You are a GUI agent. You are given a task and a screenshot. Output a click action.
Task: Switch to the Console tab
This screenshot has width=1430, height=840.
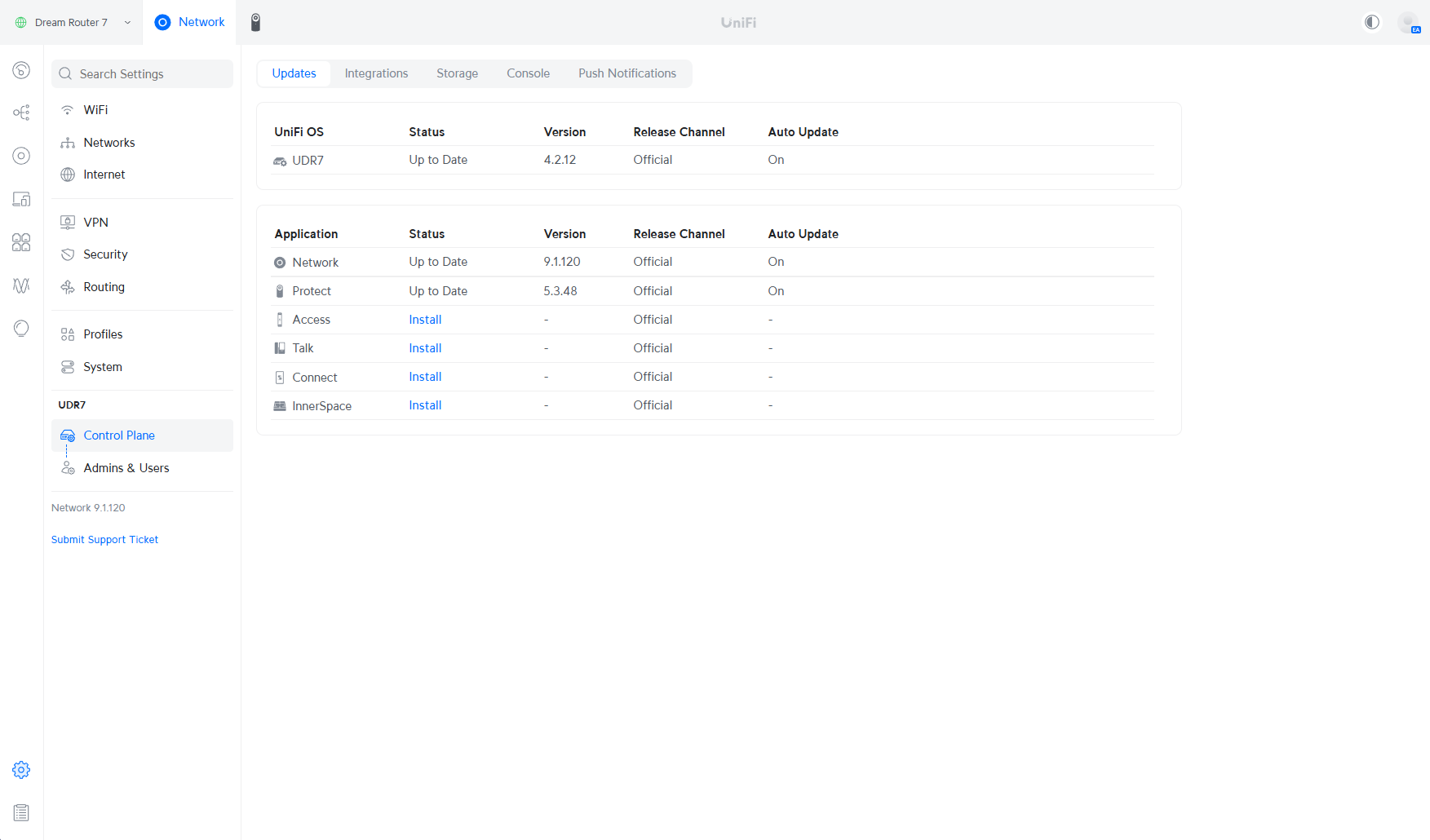tap(528, 73)
